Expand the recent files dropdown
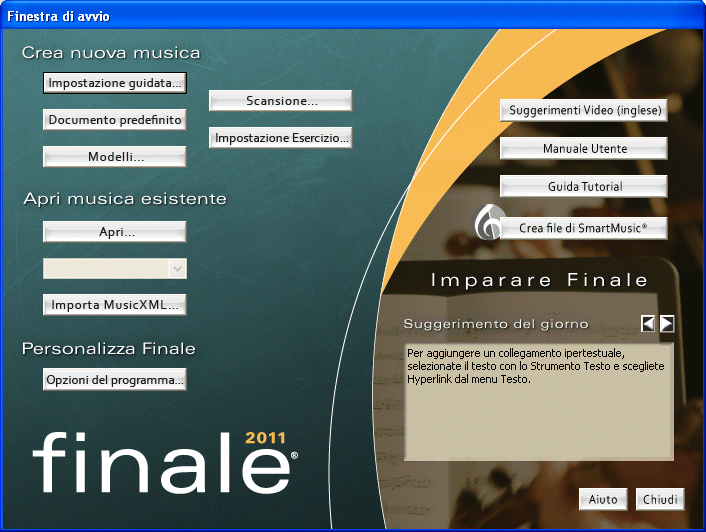 [x=177, y=269]
